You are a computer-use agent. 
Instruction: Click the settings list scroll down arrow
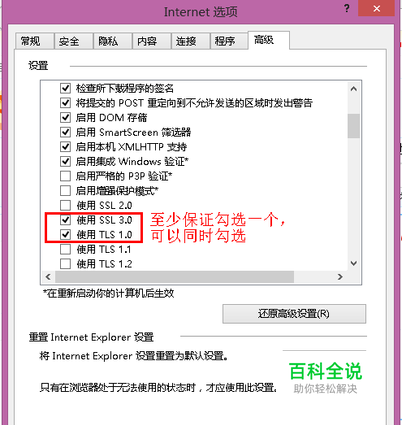pyautogui.click(x=354, y=263)
